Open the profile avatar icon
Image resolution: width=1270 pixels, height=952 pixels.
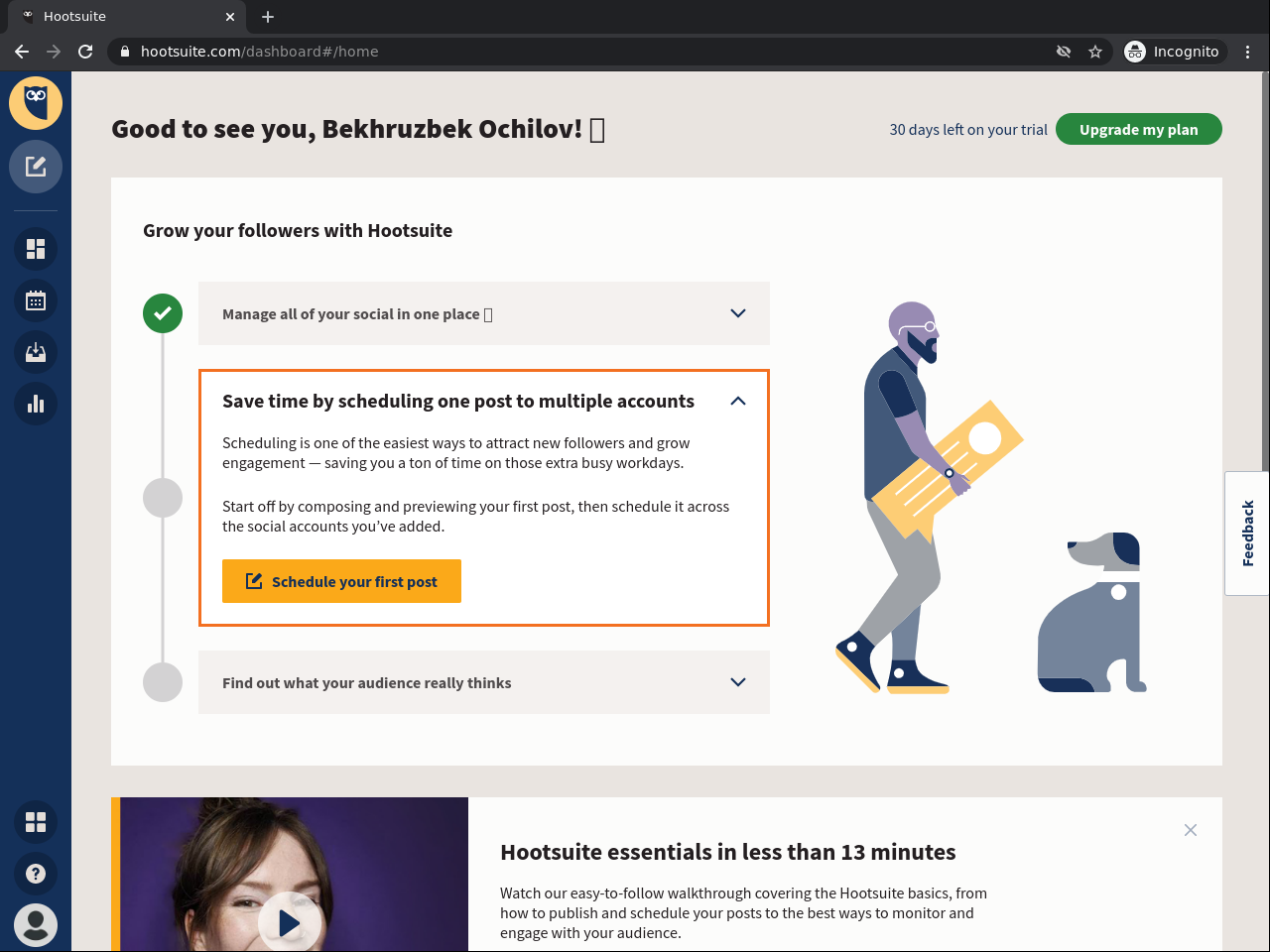[36, 925]
